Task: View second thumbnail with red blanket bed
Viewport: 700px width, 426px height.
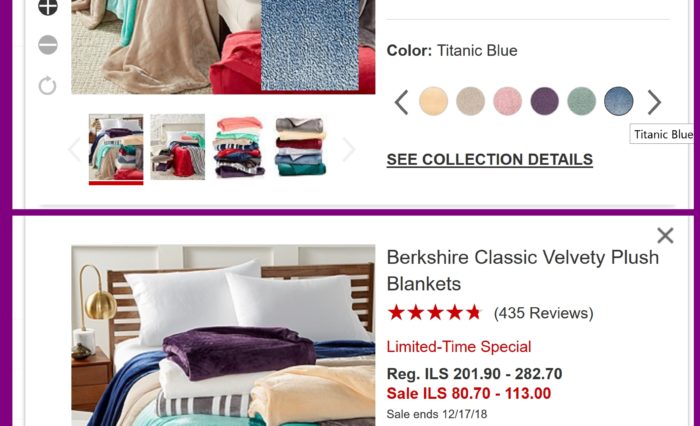Action: coord(178,147)
